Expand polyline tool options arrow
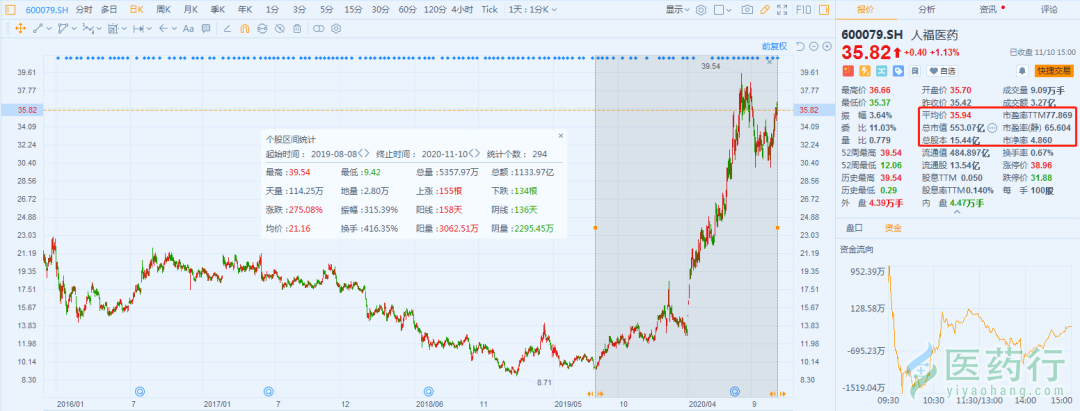This screenshot has height=411, width=1080. click(99, 28)
